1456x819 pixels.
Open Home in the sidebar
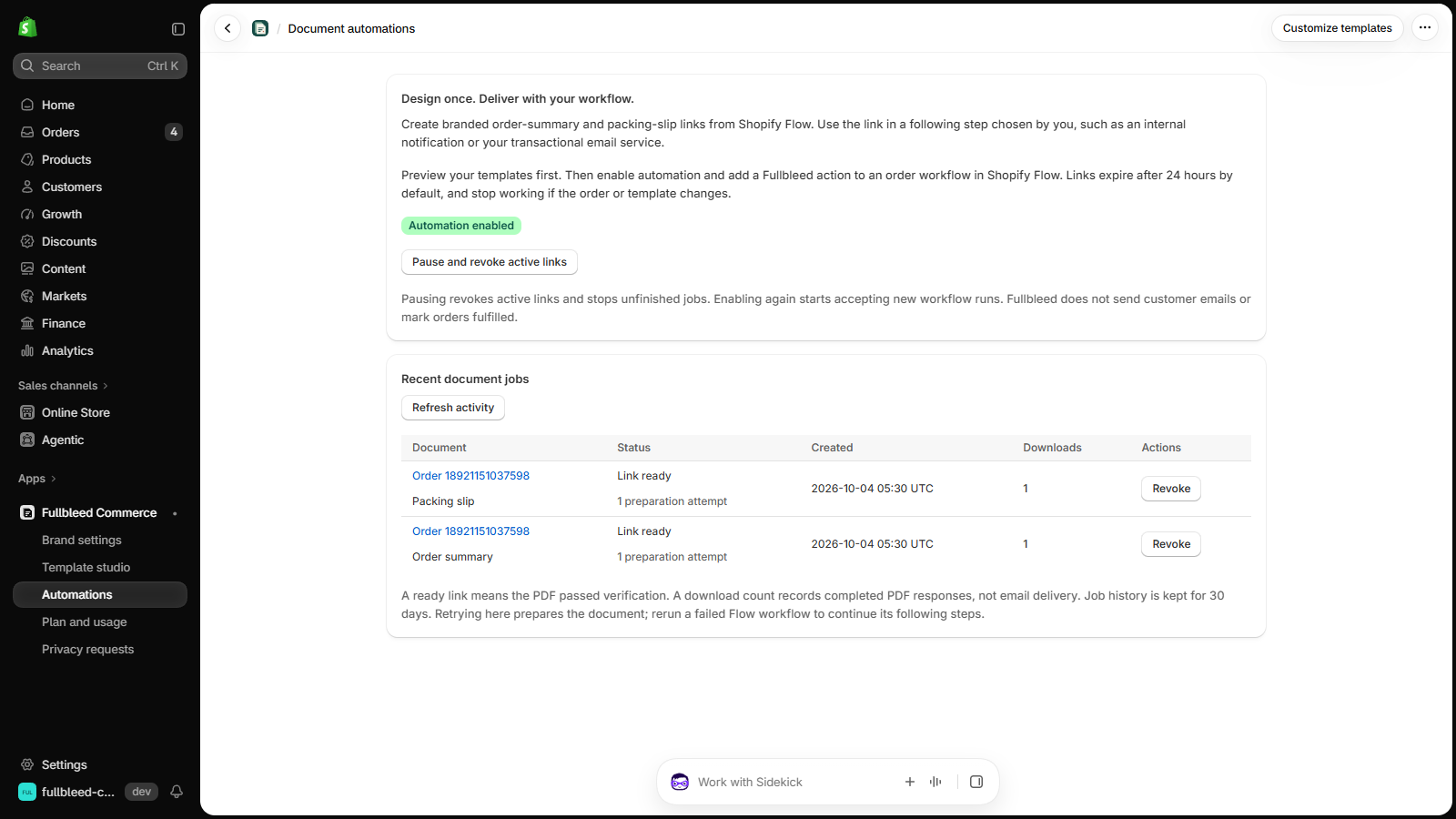point(100,105)
